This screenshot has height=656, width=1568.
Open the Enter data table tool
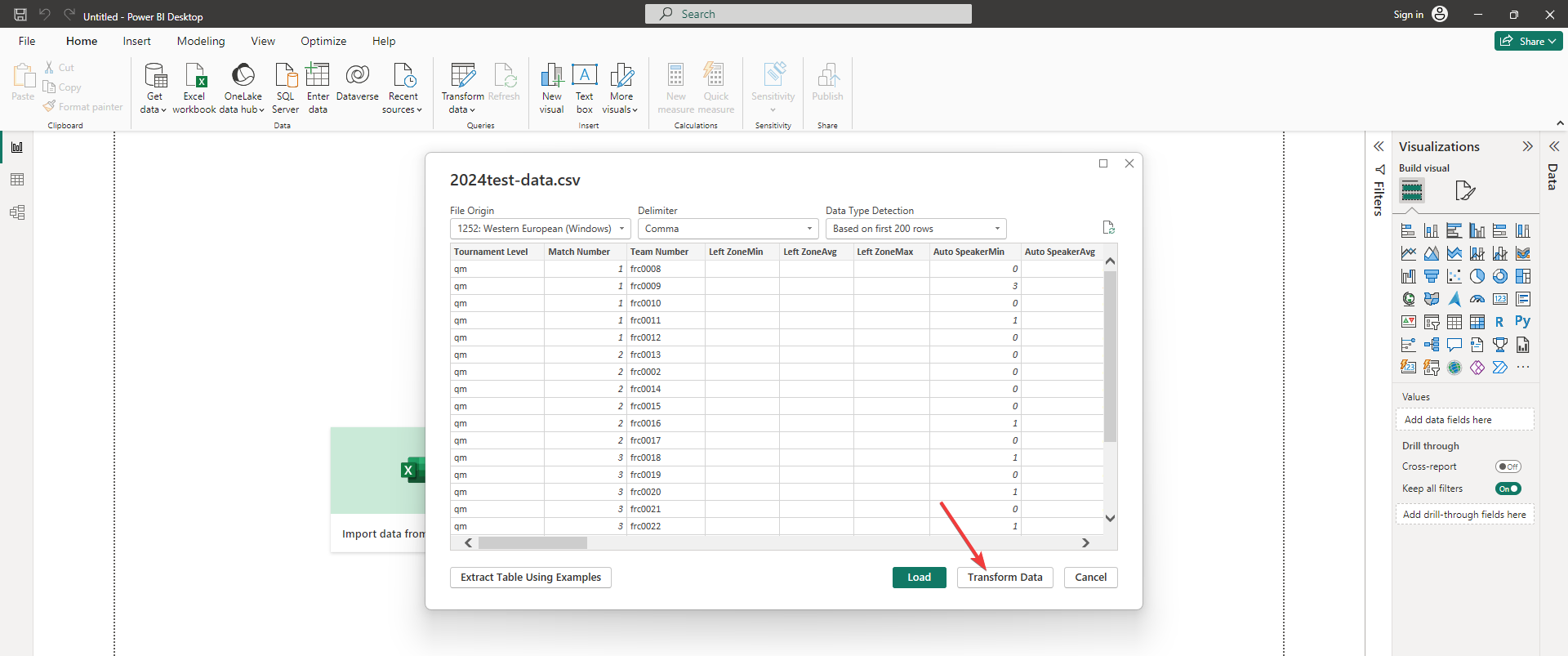click(318, 87)
